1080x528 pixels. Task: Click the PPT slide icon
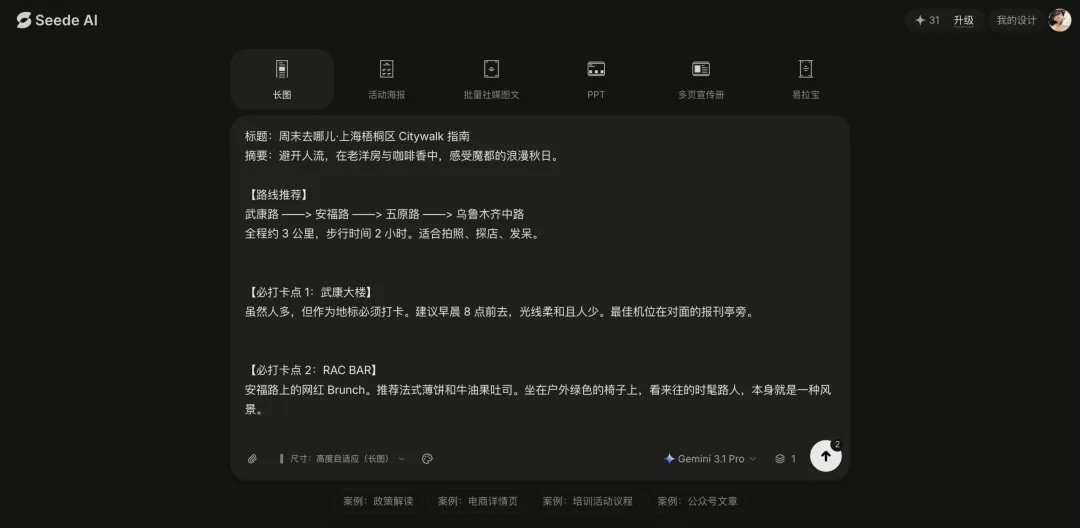click(596, 69)
